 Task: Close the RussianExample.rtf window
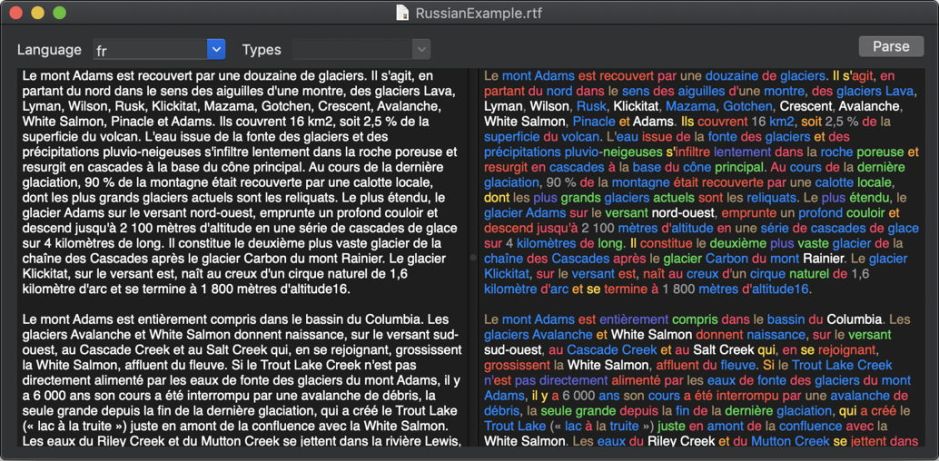coord(17,13)
